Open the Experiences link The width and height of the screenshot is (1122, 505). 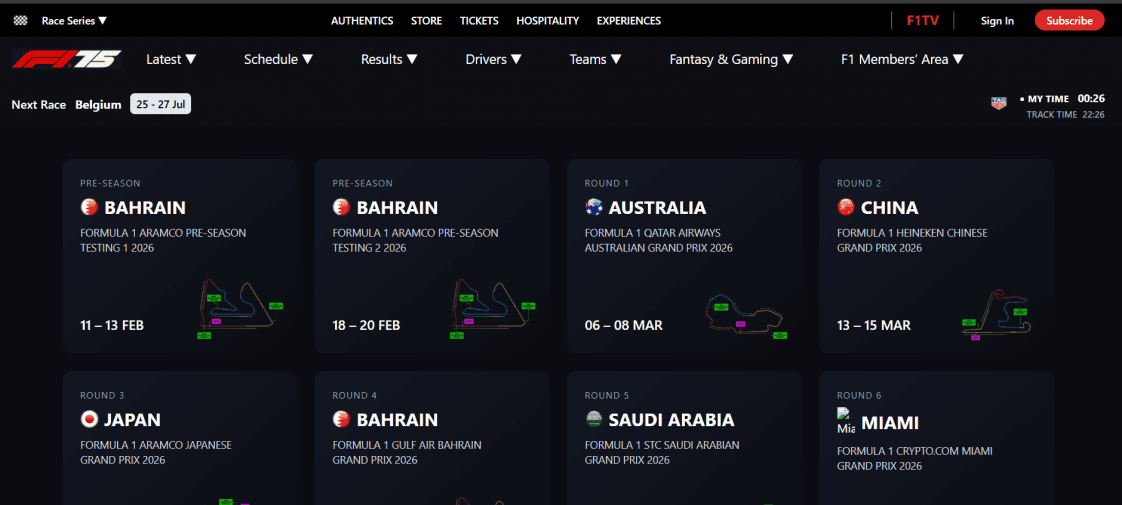[629, 21]
